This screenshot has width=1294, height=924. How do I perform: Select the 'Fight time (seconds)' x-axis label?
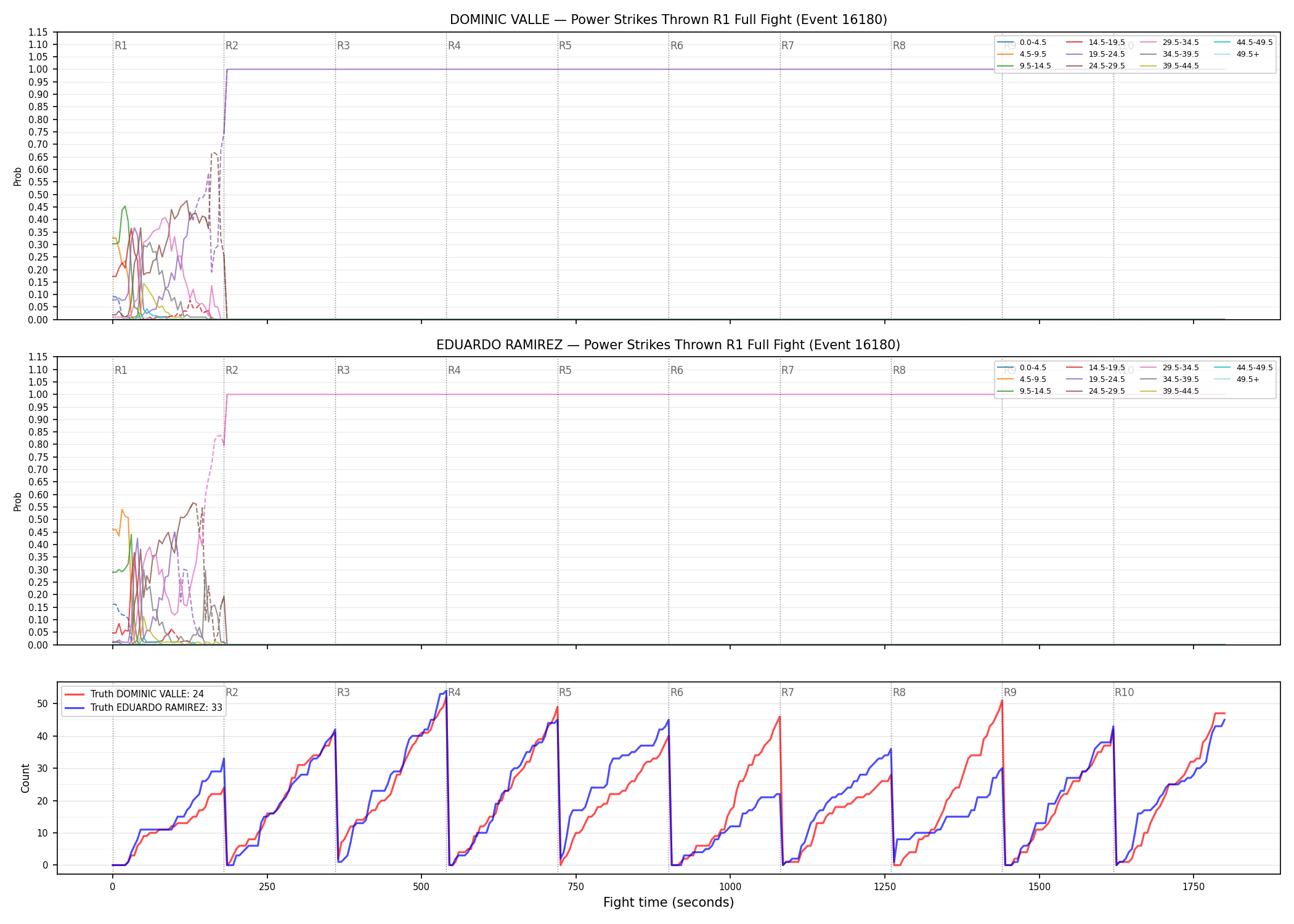(x=669, y=902)
